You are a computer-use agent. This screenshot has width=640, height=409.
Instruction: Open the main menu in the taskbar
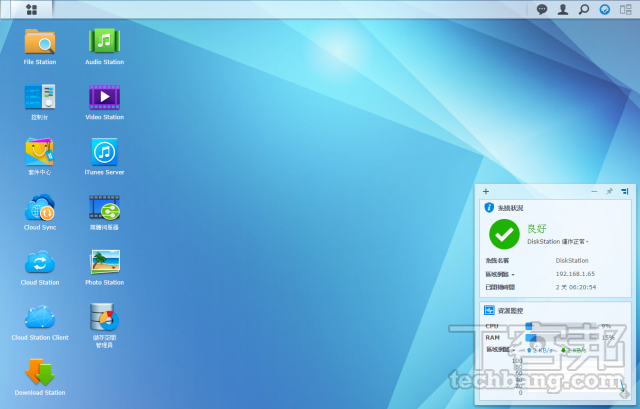(x=32, y=9)
